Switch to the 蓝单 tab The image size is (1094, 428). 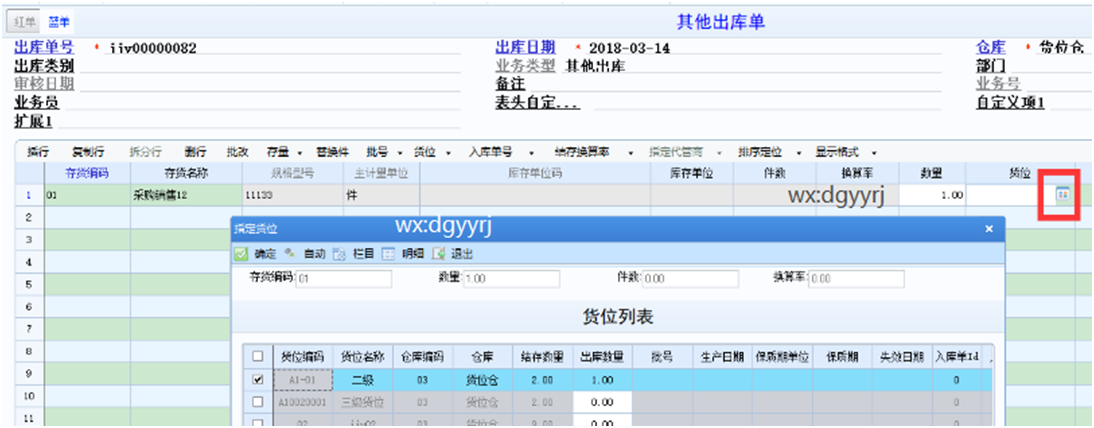point(58,22)
